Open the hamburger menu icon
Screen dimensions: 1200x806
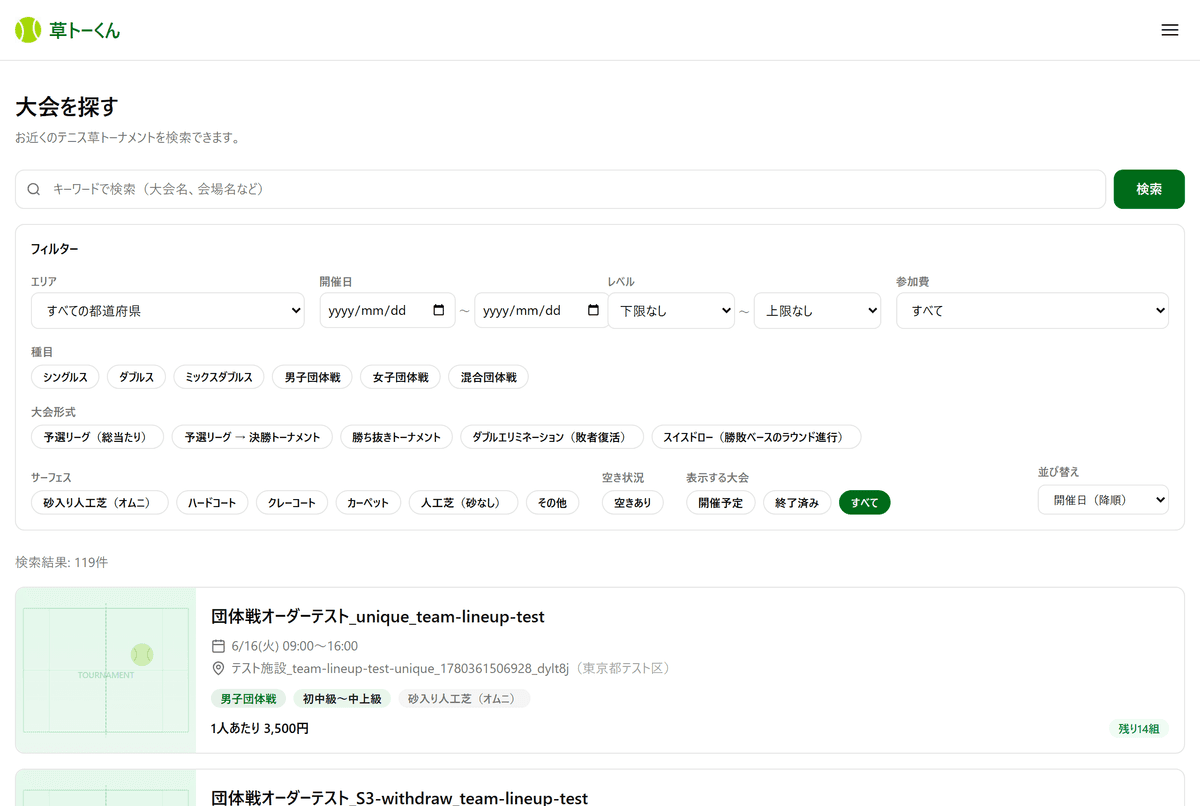point(1169,30)
